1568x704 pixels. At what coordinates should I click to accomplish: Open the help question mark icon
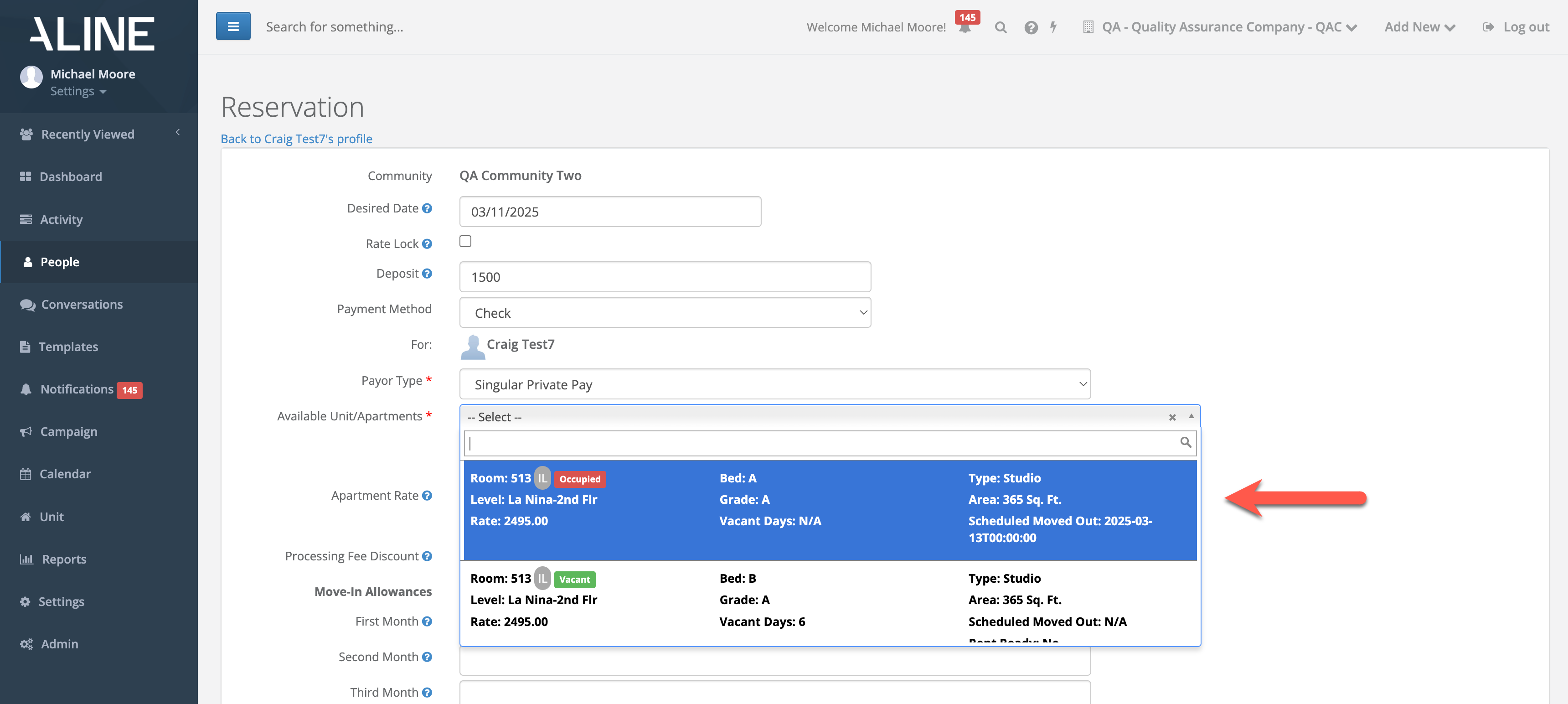pyautogui.click(x=1031, y=27)
